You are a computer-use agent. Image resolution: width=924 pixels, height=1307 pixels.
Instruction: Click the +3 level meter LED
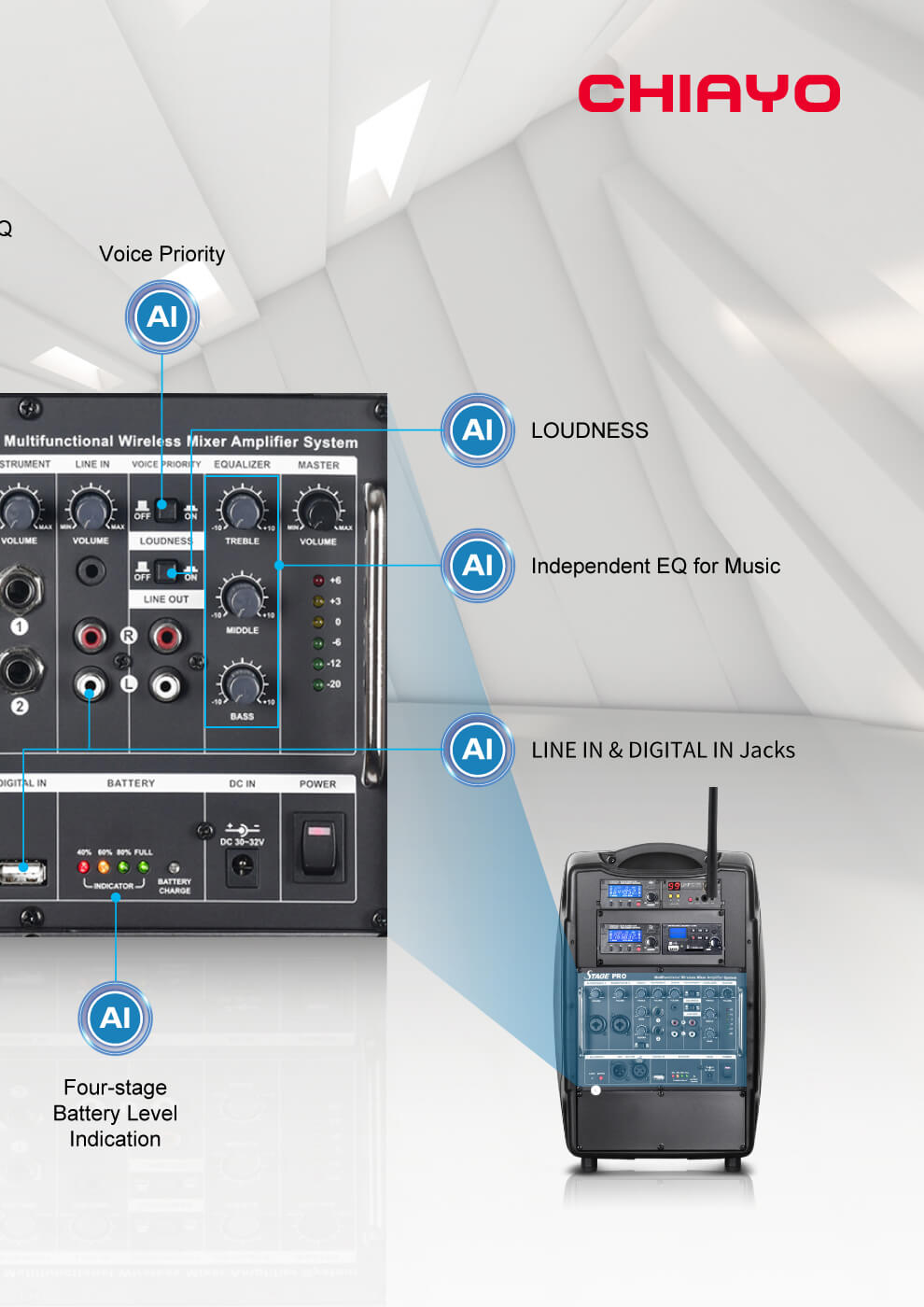click(318, 601)
